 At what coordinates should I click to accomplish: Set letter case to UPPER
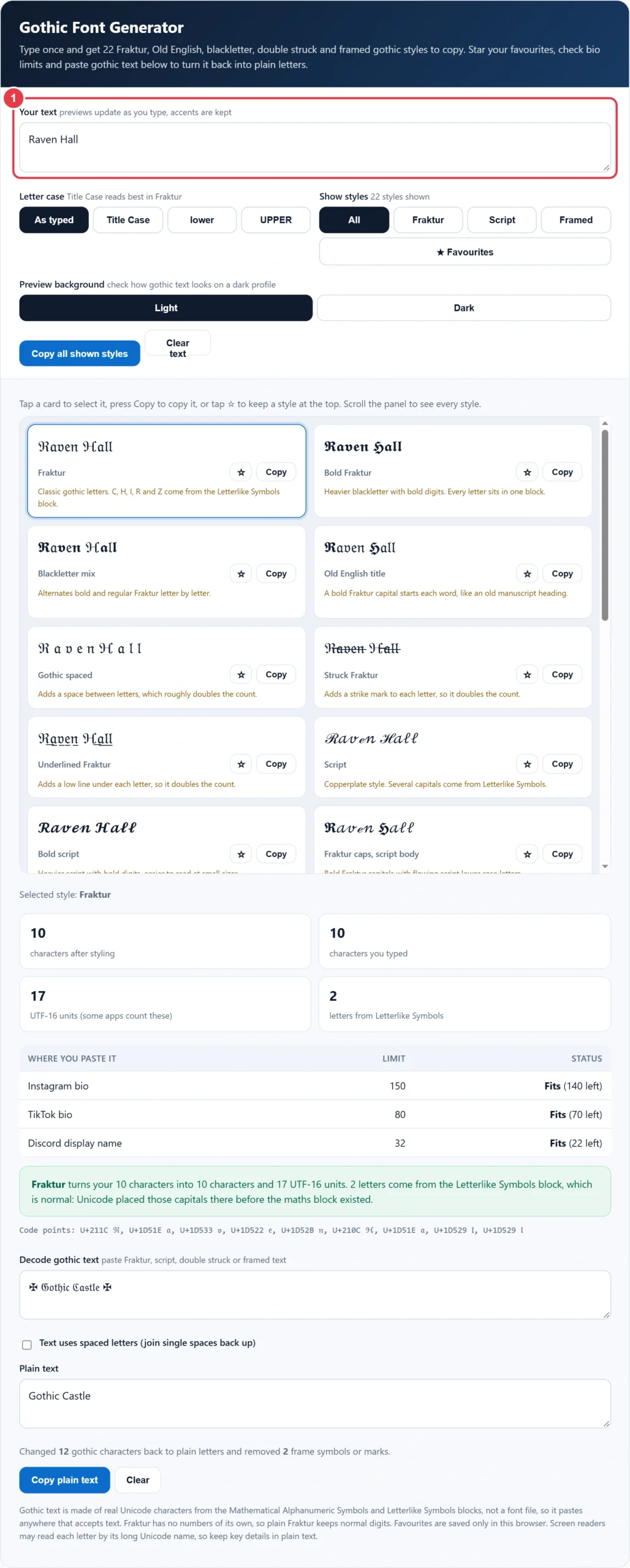pyautogui.click(x=276, y=220)
